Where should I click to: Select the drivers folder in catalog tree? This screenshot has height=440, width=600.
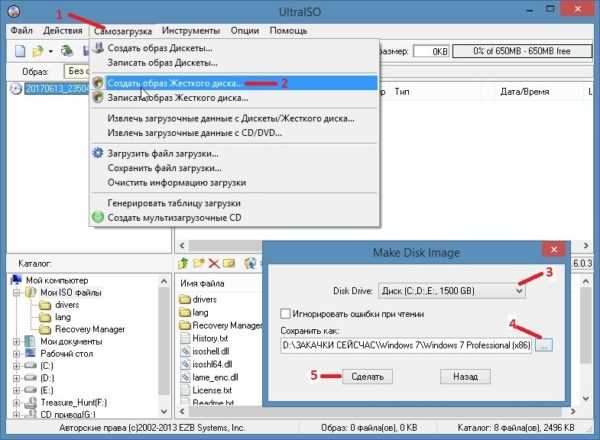coord(67,305)
